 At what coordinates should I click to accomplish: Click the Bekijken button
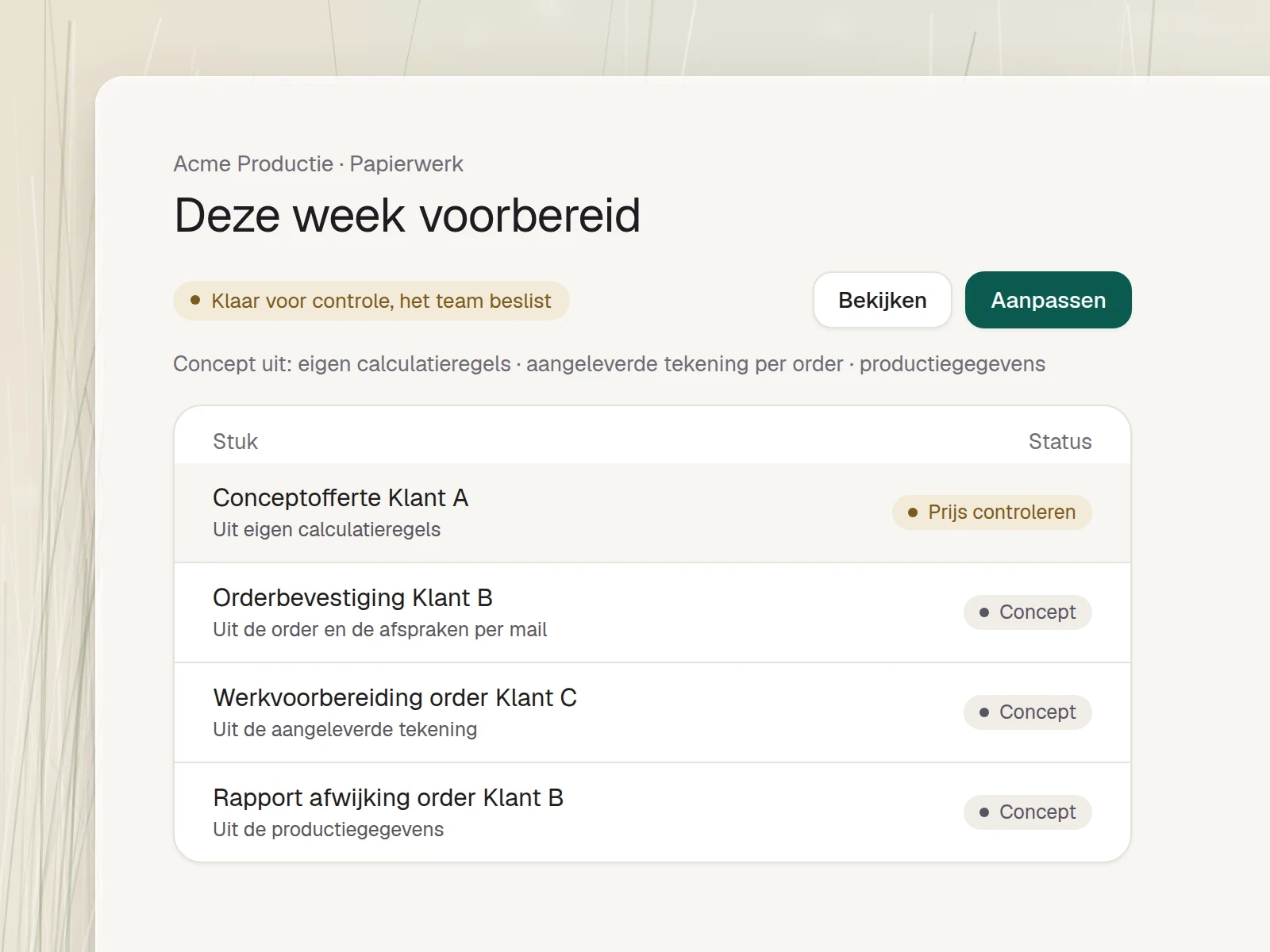(x=882, y=300)
